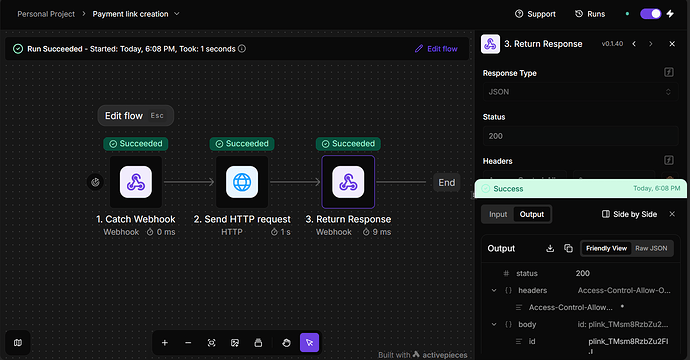Select the pointer selection tool
Screen dimensions: 690x360
[x=309, y=342]
